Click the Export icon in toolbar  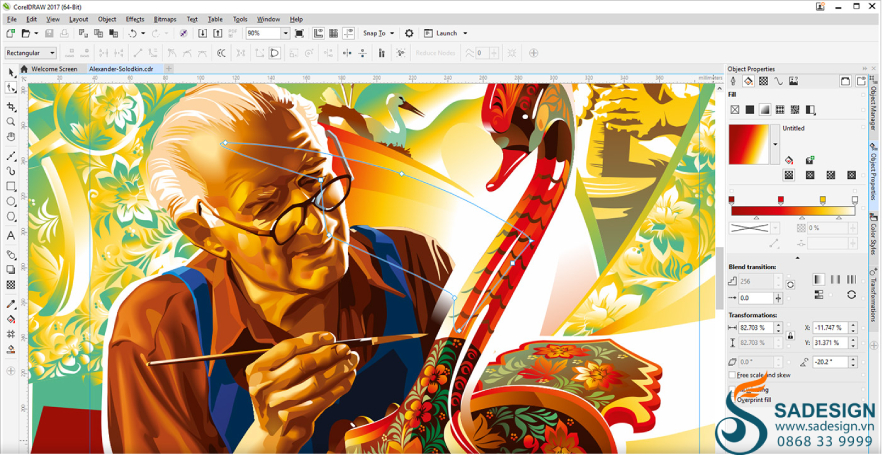click(217, 33)
